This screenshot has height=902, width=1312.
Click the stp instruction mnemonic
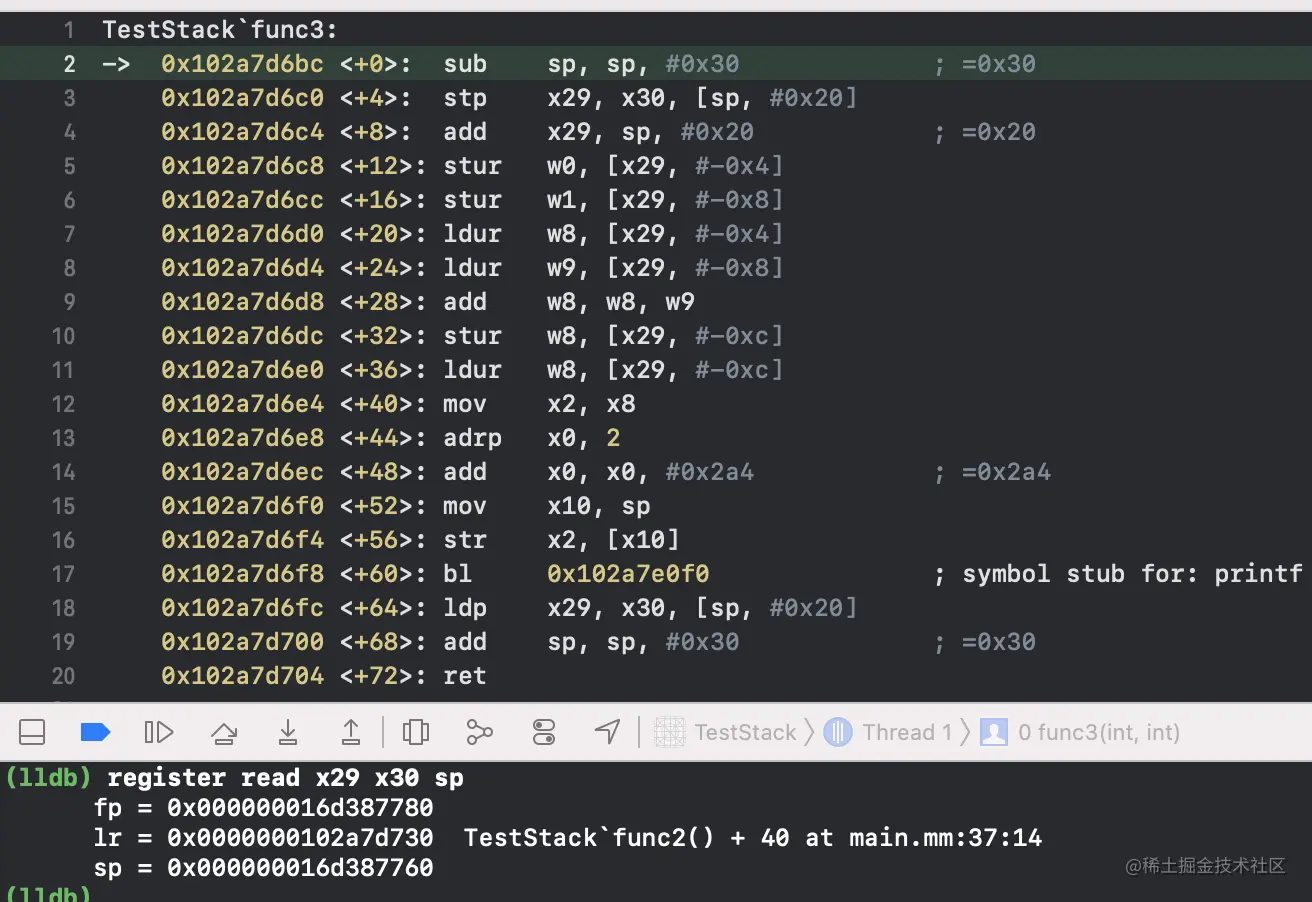coord(465,98)
